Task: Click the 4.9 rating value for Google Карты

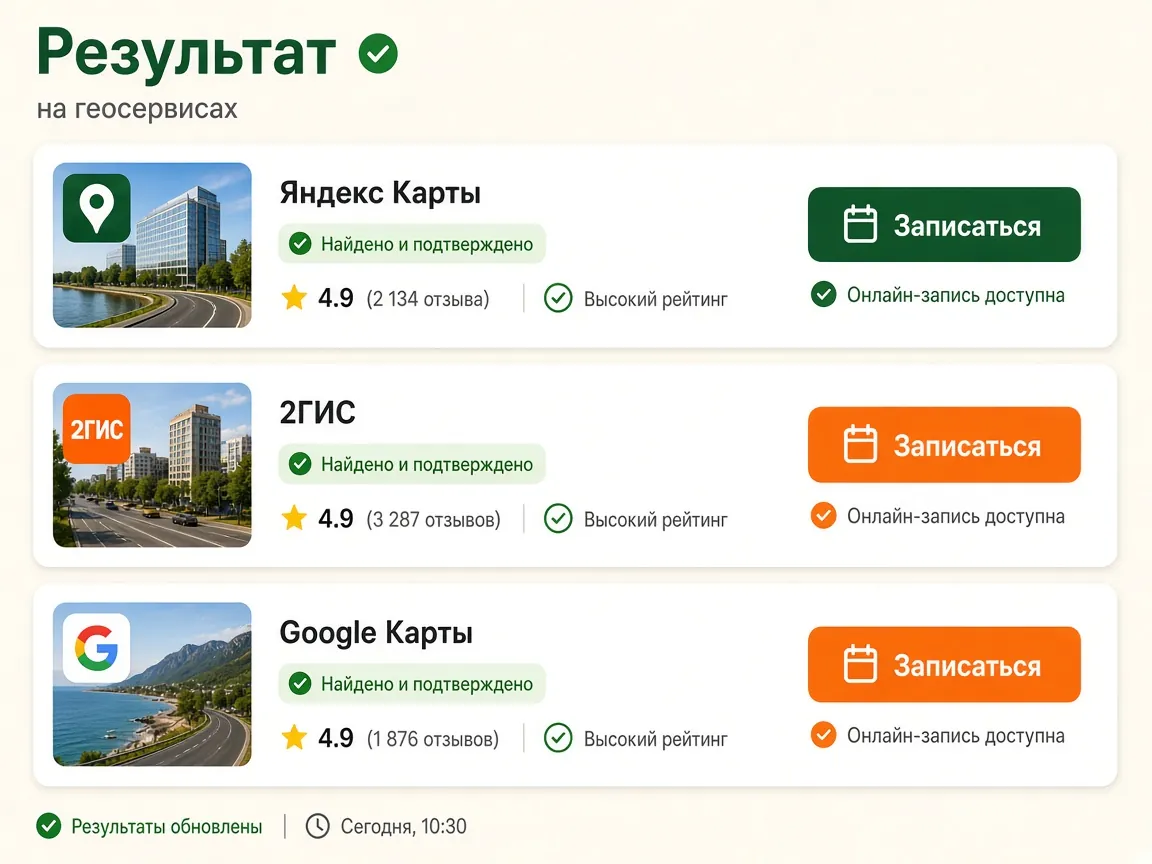Action: tap(336, 738)
